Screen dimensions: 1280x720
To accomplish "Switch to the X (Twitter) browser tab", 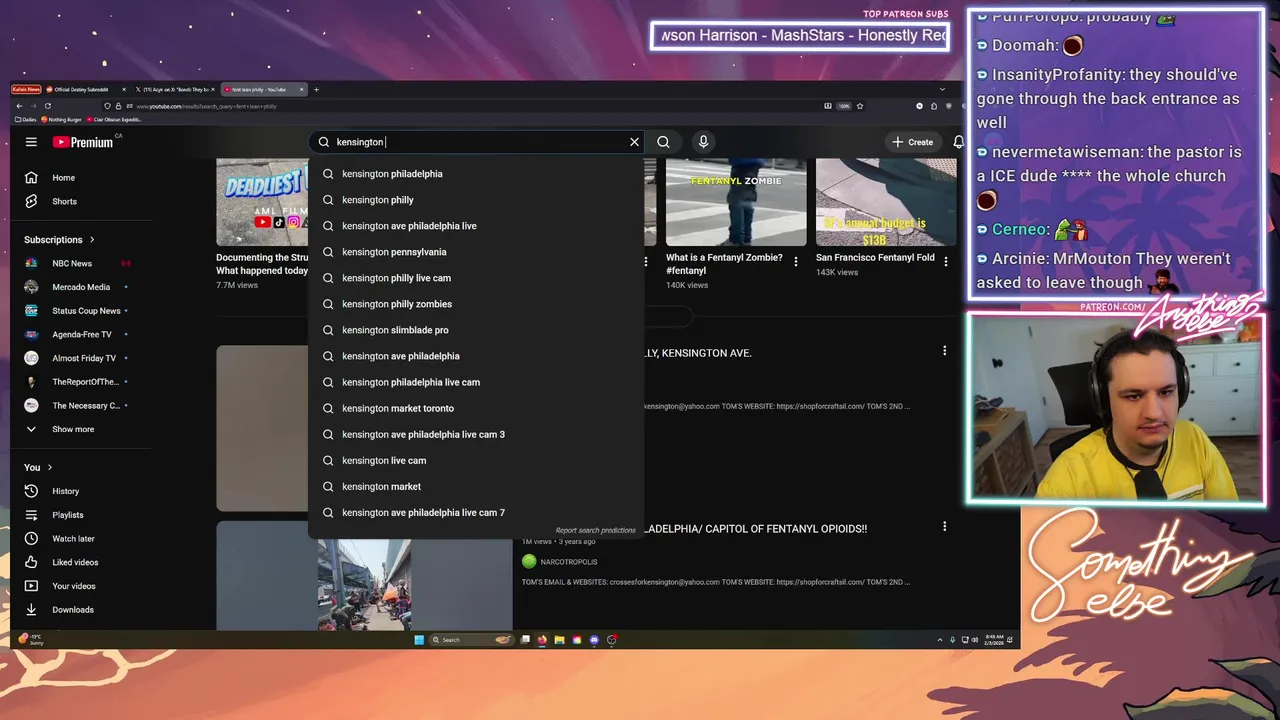I will pos(174,89).
